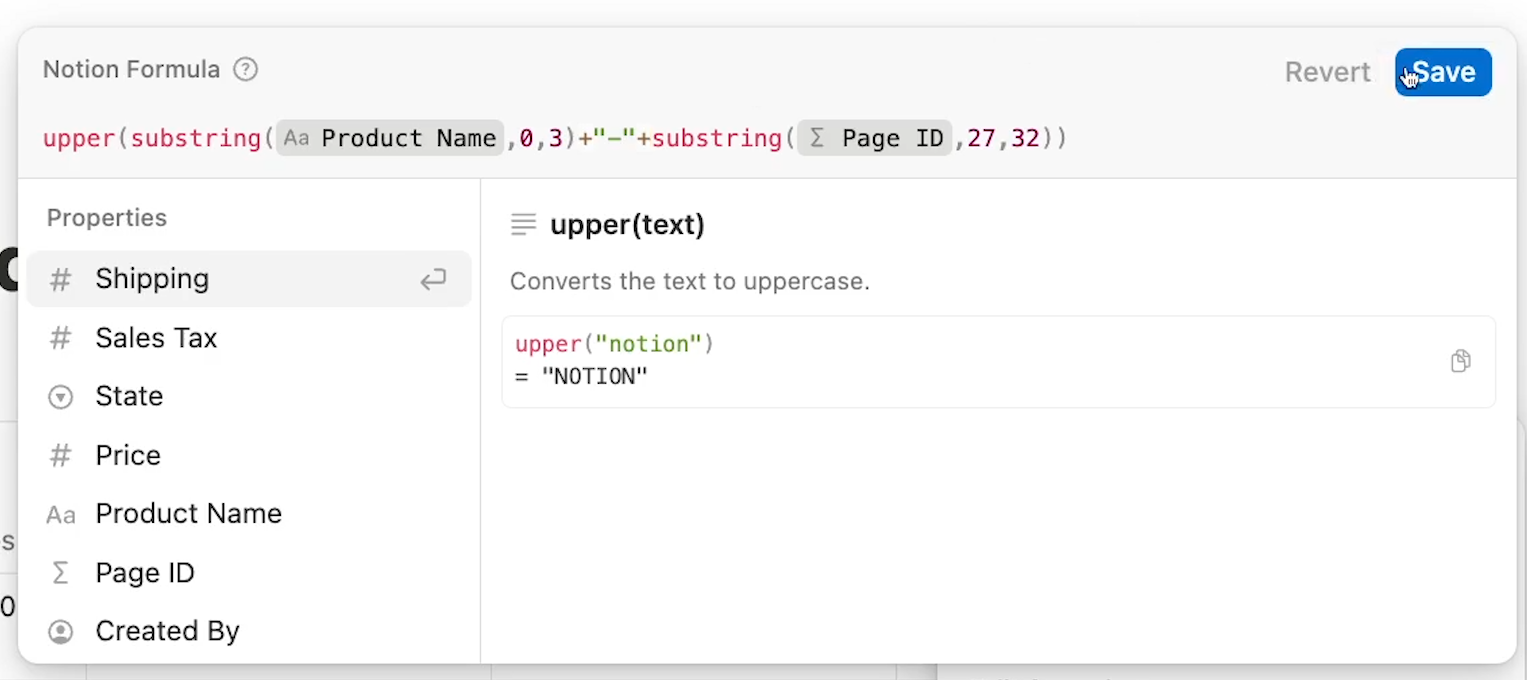1527x680 pixels.
Task: Click the Aa text icon beside Product Name in the list
Action: pyautogui.click(x=61, y=515)
